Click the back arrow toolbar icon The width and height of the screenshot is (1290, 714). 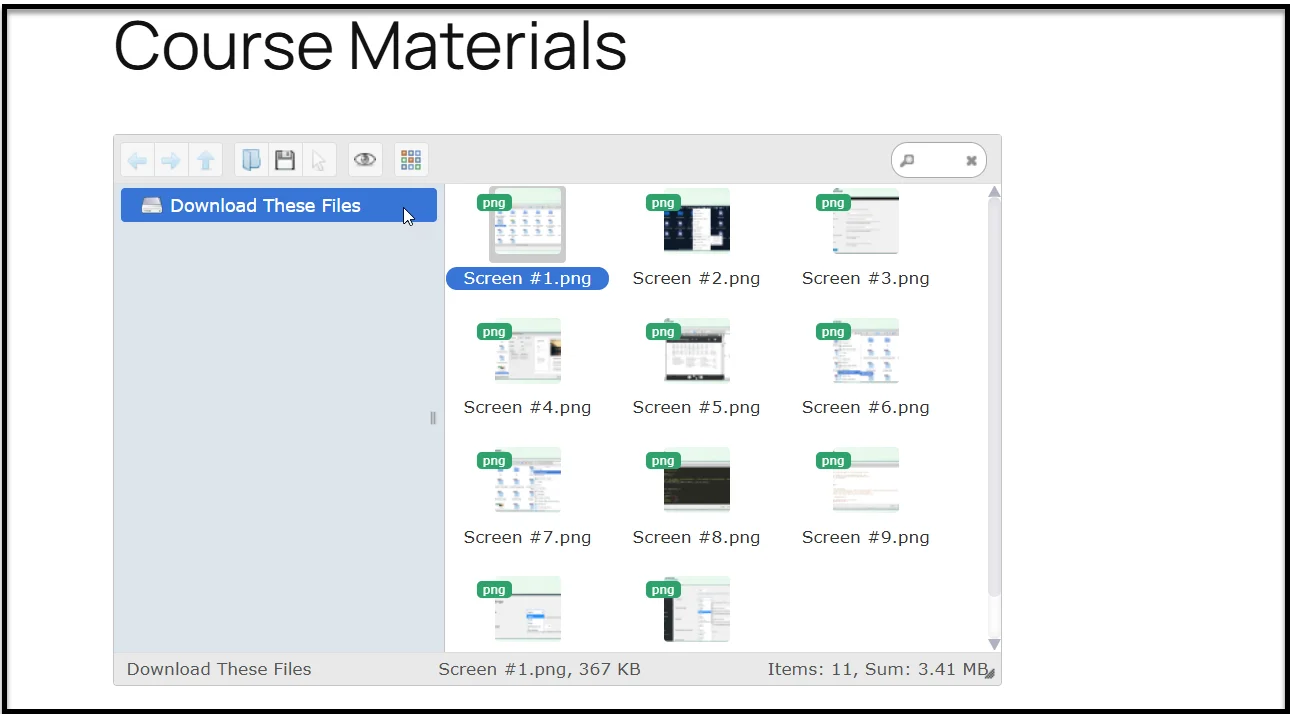[138, 160]
